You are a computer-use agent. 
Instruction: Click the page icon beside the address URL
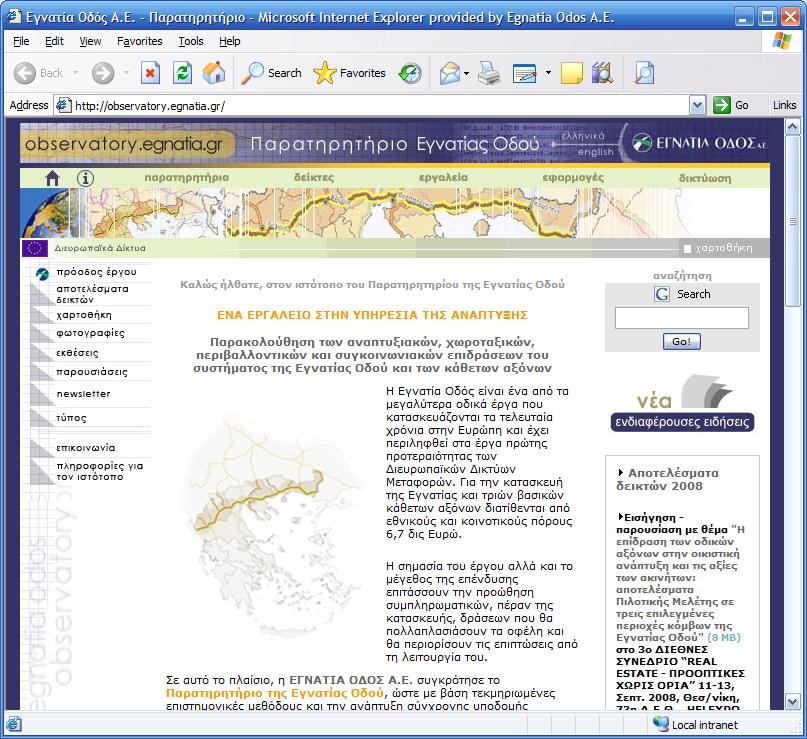63,105
